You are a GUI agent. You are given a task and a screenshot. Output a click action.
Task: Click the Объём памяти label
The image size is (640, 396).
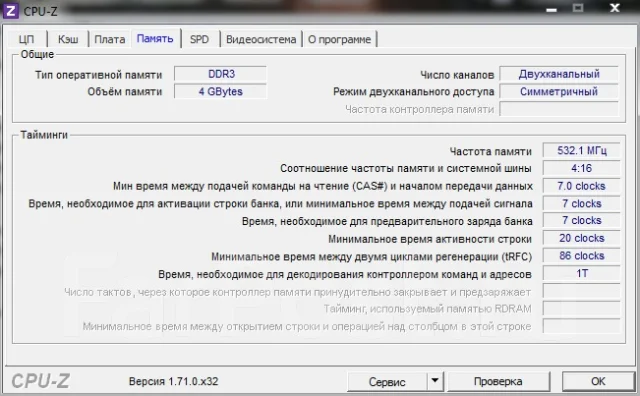tap(125, 92)
